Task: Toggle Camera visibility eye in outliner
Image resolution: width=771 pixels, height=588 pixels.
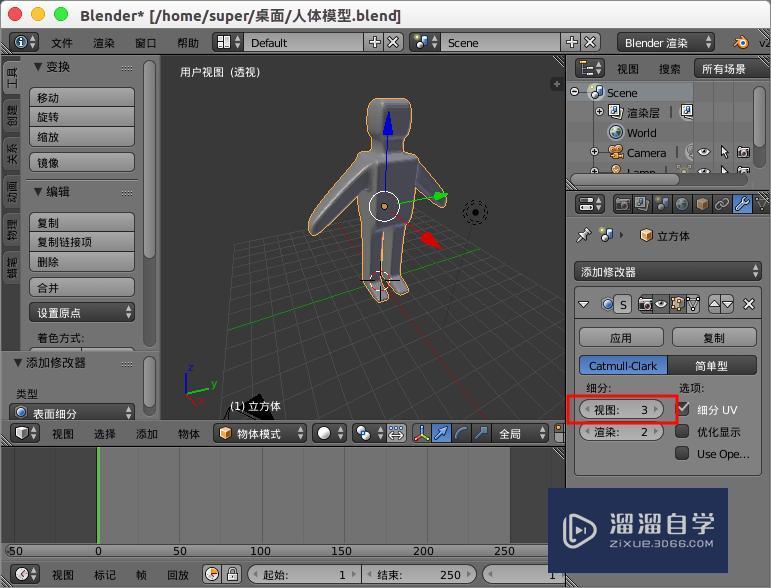Action: [704, 152]
